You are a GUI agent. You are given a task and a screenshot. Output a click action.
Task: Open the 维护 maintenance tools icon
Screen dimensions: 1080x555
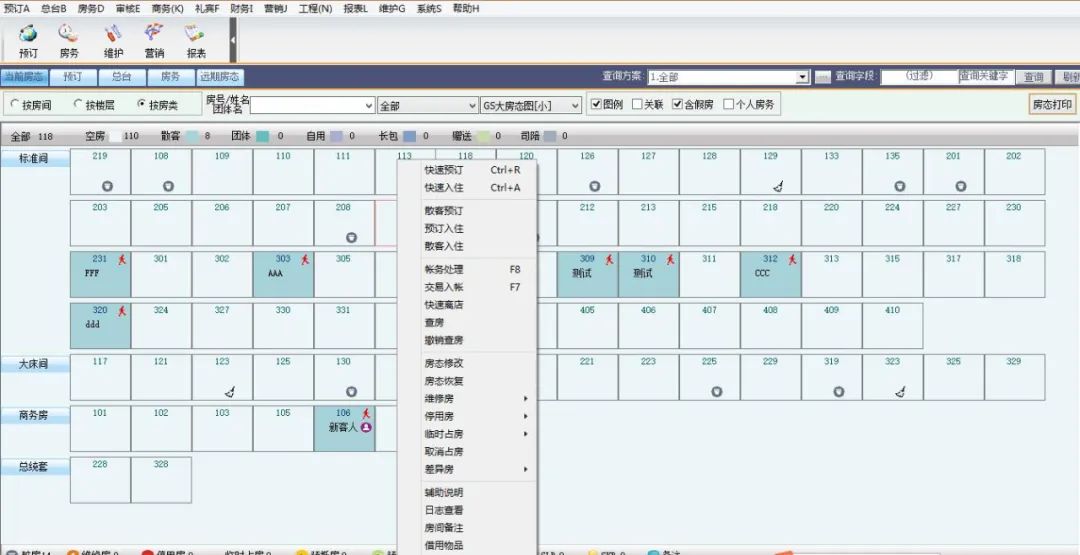(x=113, y=40)
